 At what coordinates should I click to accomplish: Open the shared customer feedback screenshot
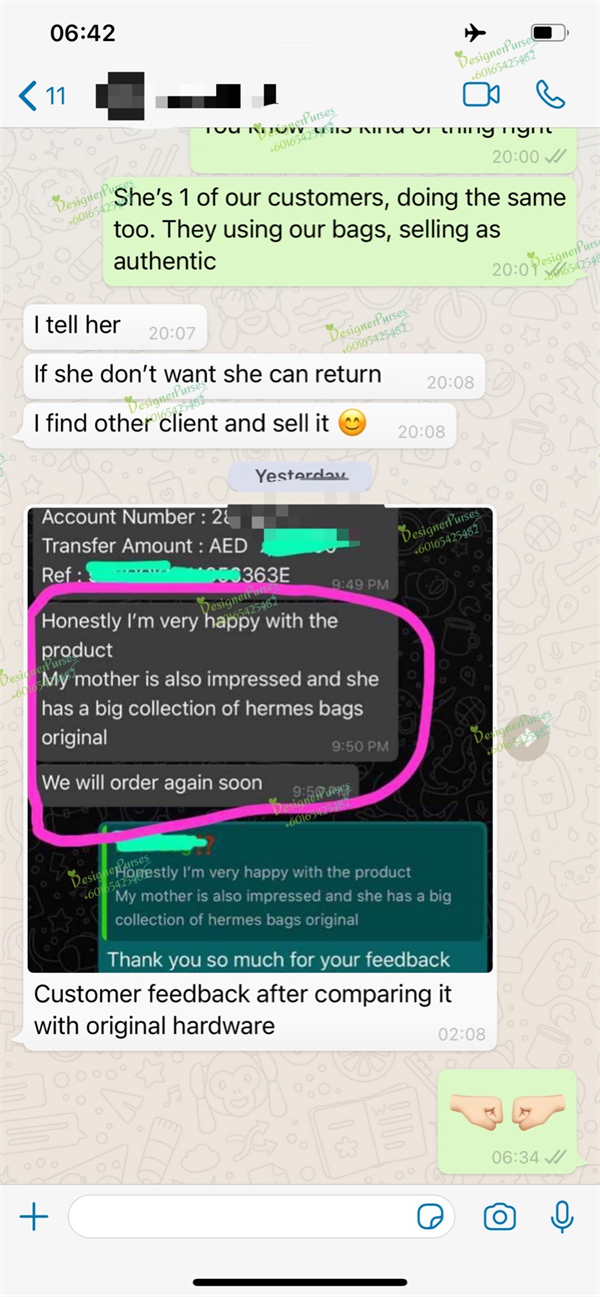click(x=260, y=738)
